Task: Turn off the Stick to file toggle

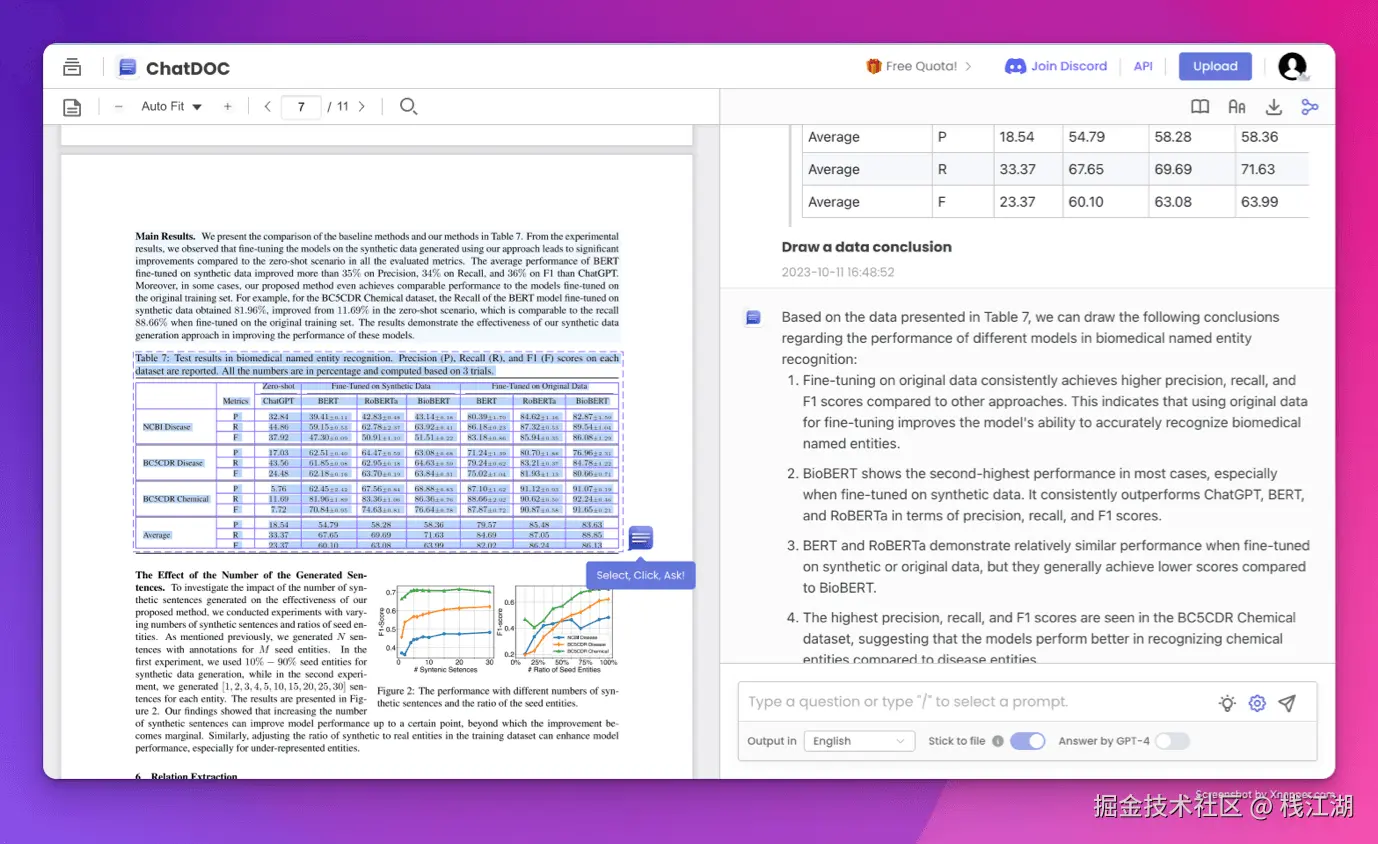Action: 1027,741
